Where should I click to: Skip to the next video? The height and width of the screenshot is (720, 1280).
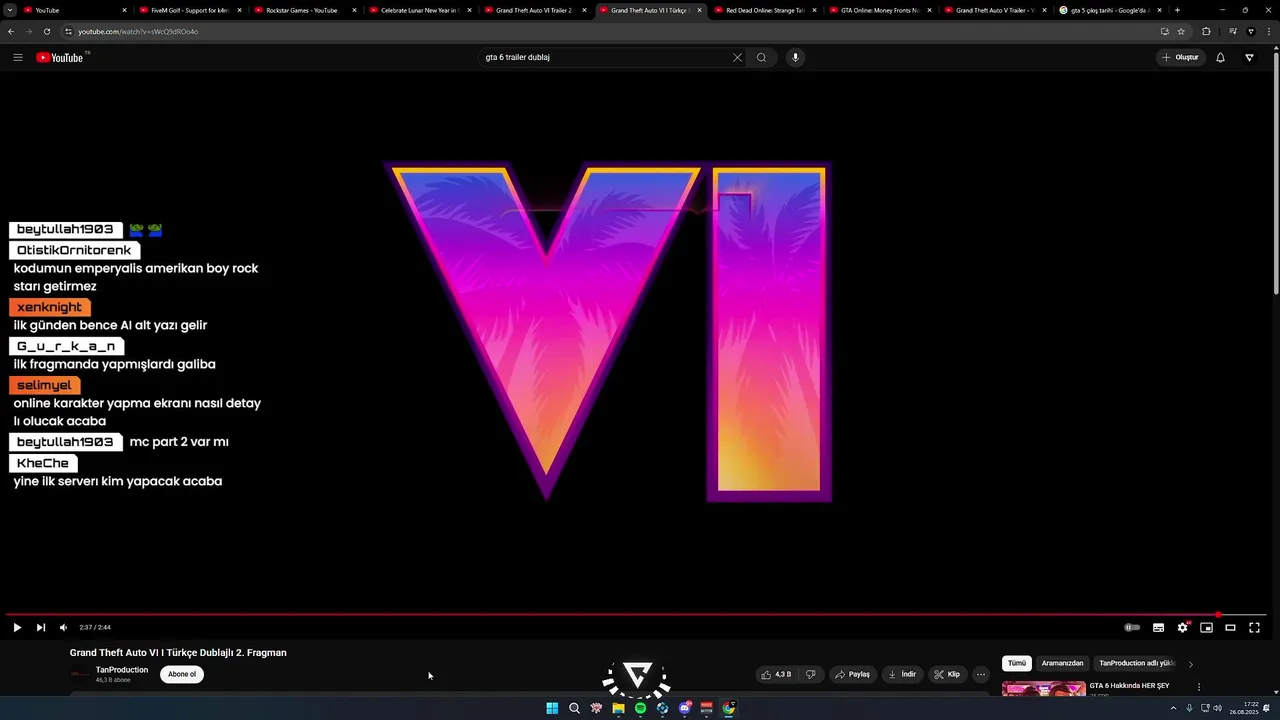tap(41, 627)
